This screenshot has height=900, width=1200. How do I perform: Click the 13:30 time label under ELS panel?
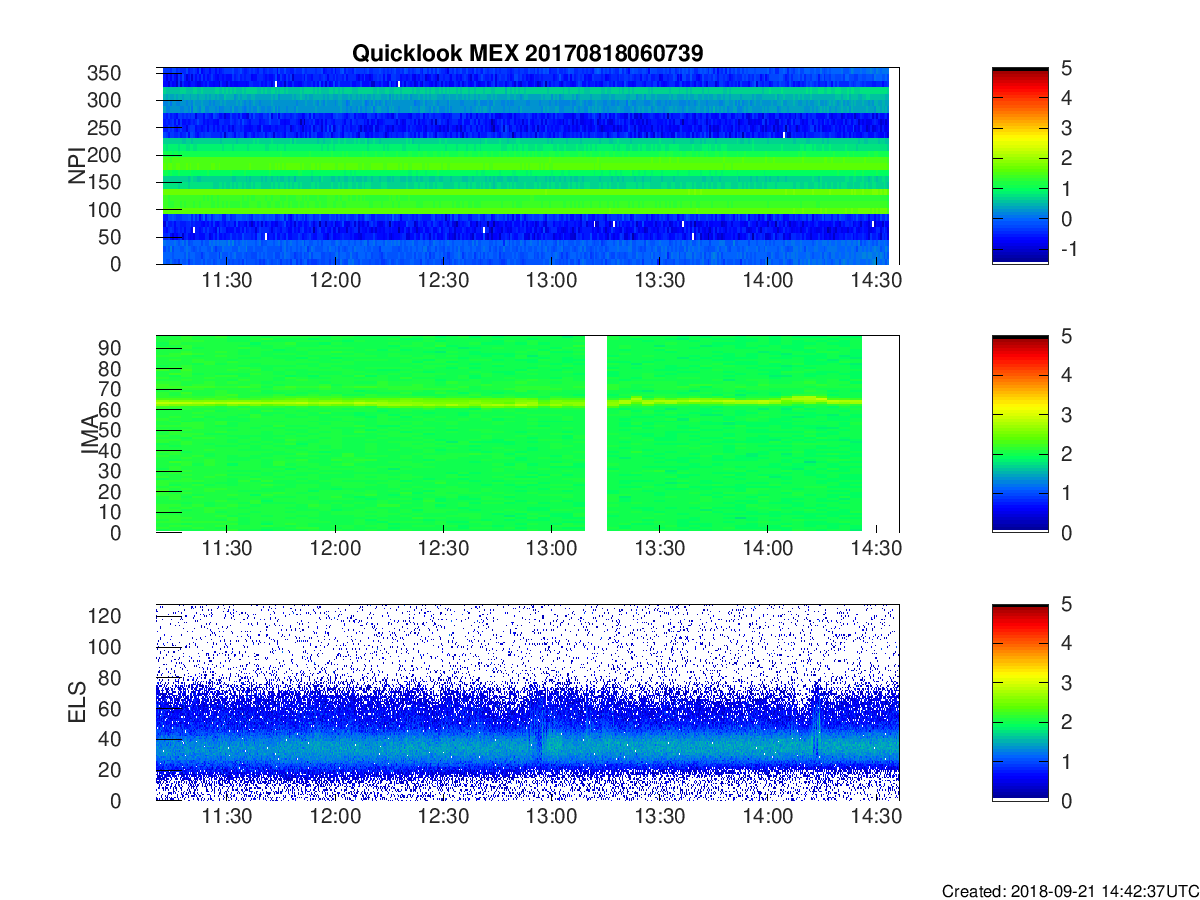(659, 817)
